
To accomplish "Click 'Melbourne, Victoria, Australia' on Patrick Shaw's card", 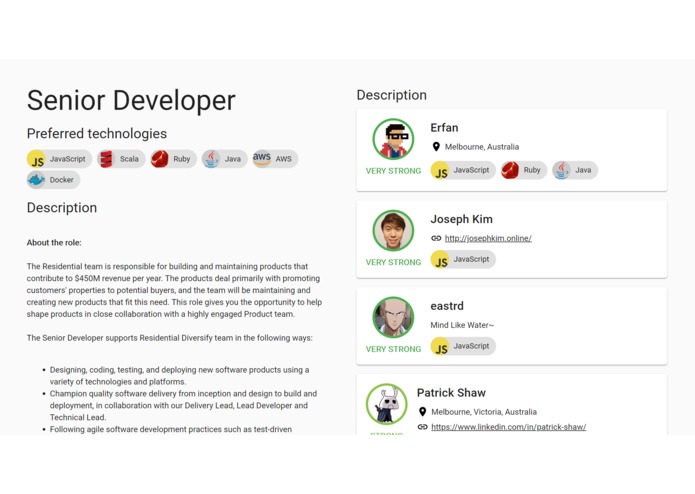I will [484, 412].
